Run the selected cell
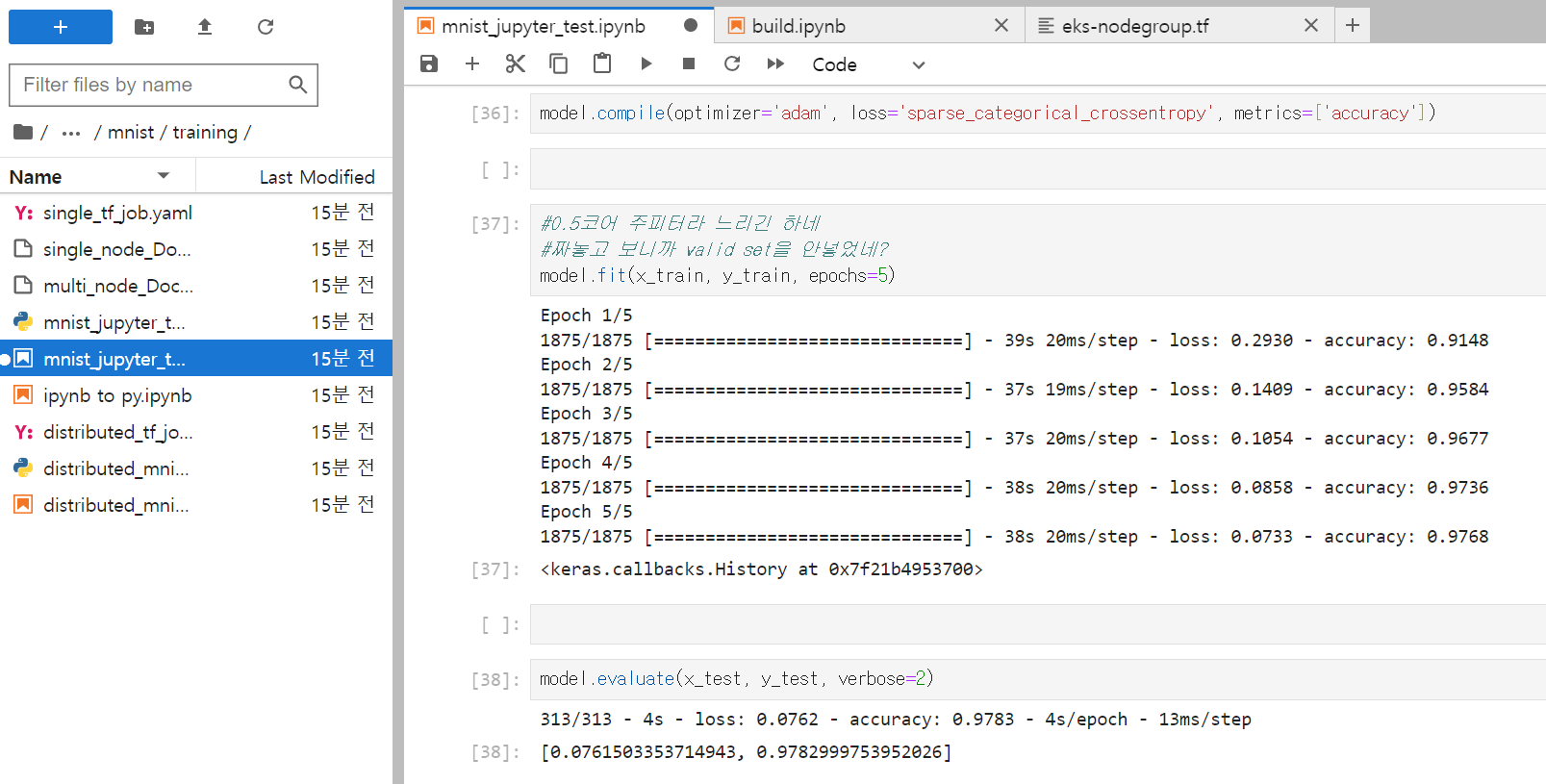The width and height of the screenshot is (1546, 784). pos(646,63)
